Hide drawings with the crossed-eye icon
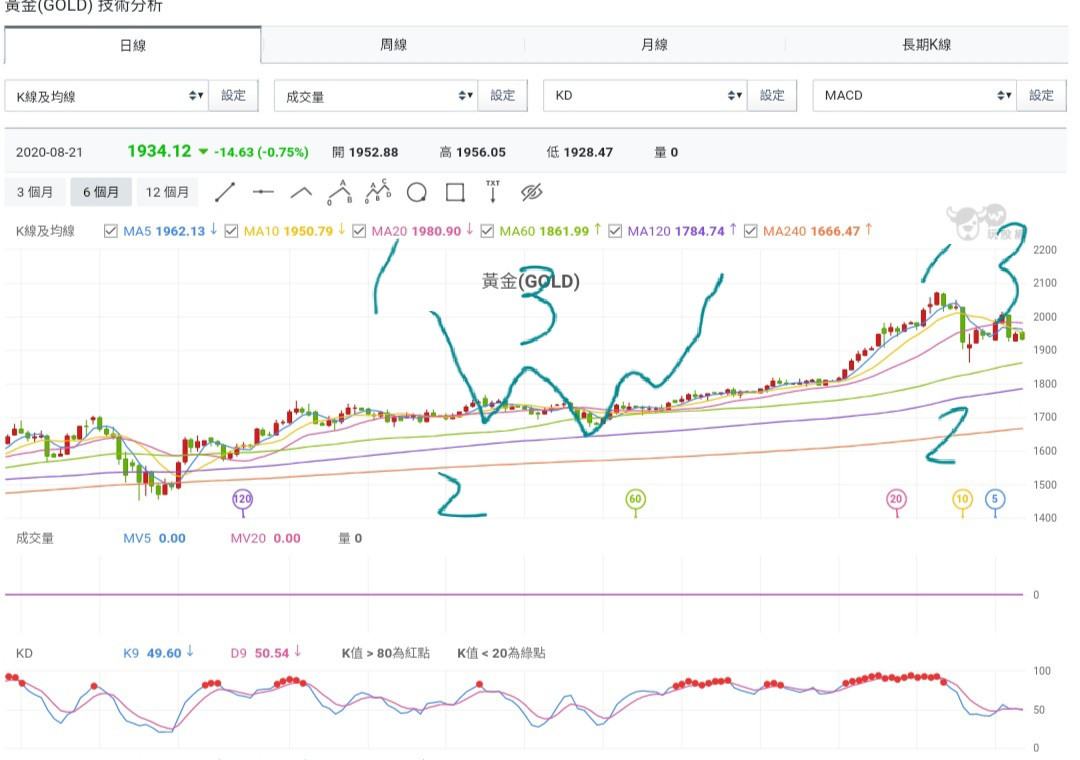 click(531, 192)
